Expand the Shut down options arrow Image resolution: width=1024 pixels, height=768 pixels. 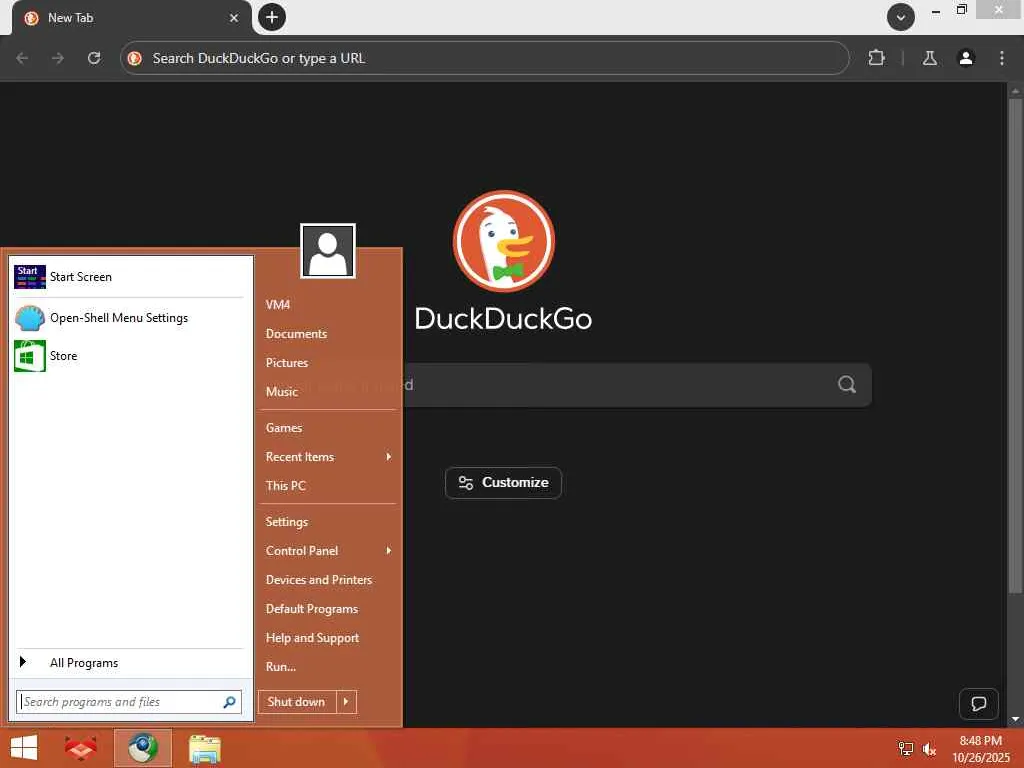click(346, 702)
